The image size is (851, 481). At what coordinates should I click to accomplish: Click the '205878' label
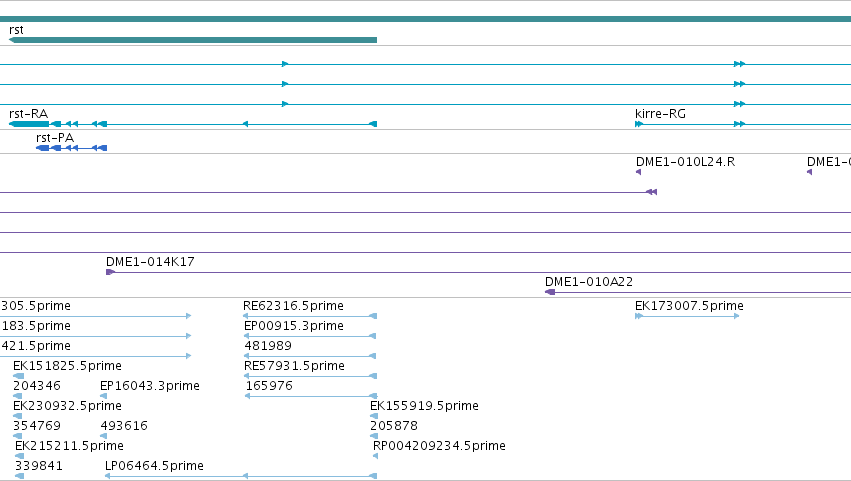(394, 426)
